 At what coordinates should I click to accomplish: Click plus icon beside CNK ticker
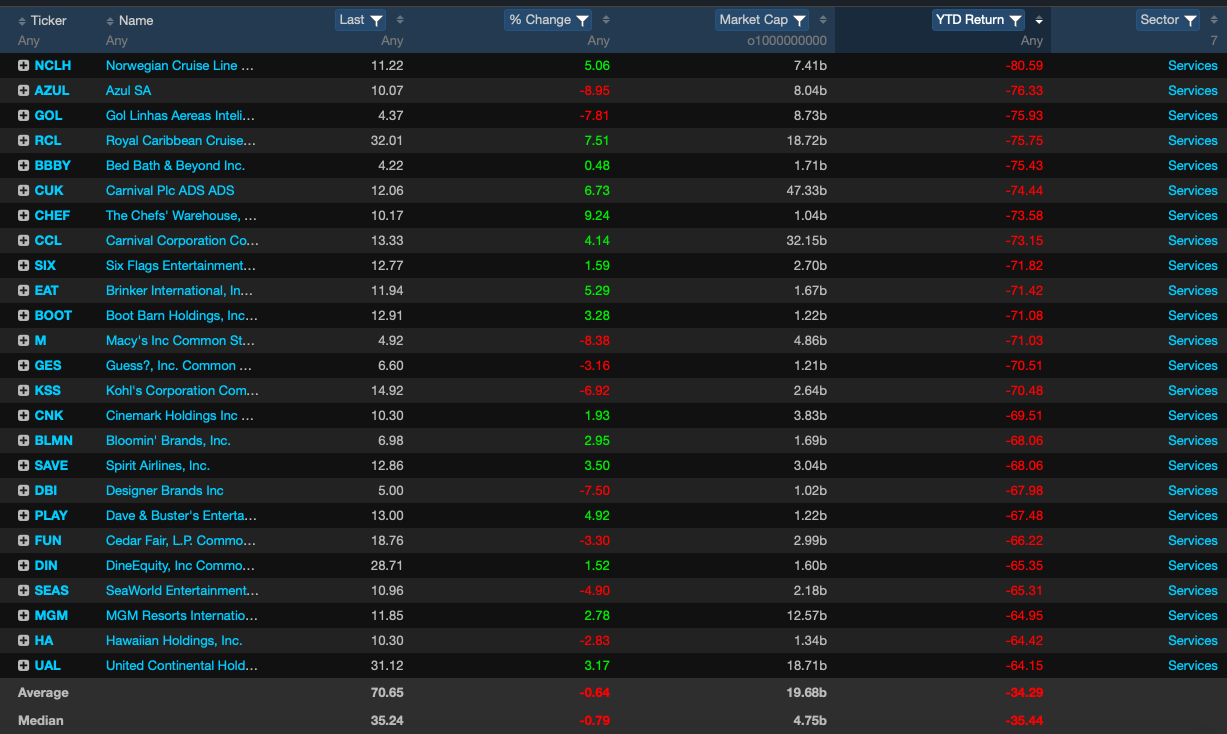[x=23, y=415]
